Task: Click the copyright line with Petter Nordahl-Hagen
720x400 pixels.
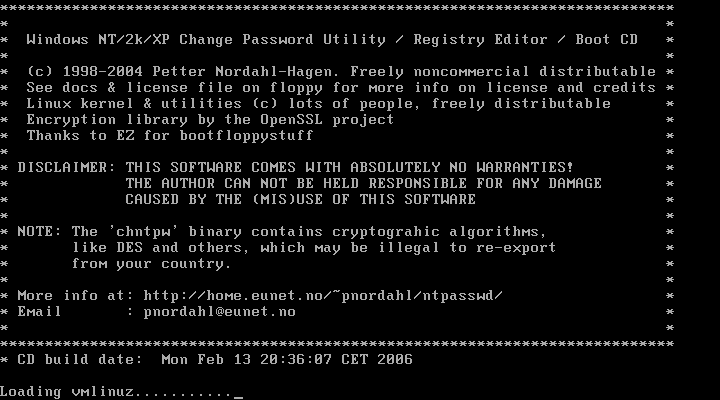Action: click(341, 72)
